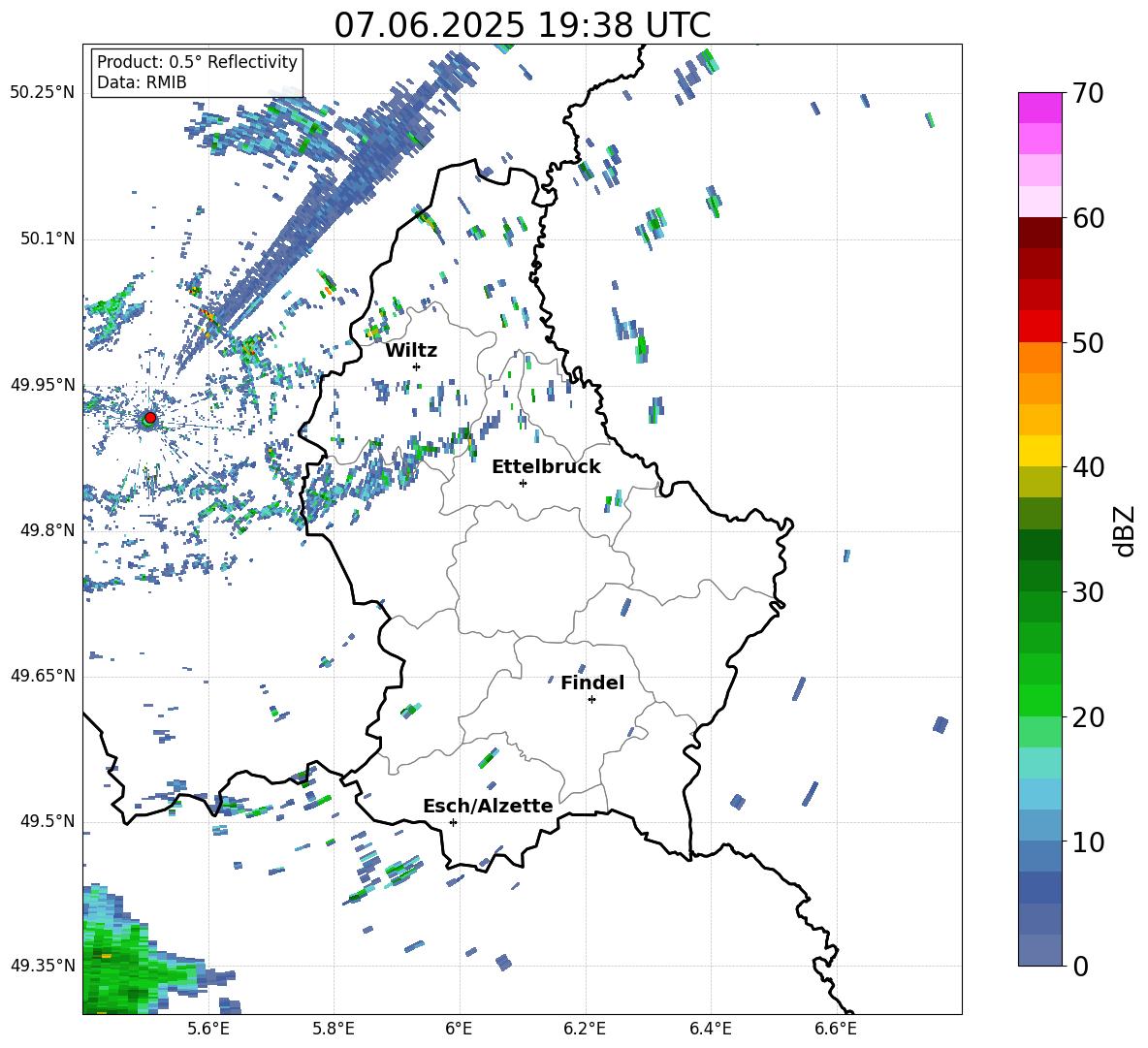The height and width of the screenshot is (1048, 1148).
Task: Click the dark maroon colorbar segment below 60
Action: click(x=1039, y=233)
